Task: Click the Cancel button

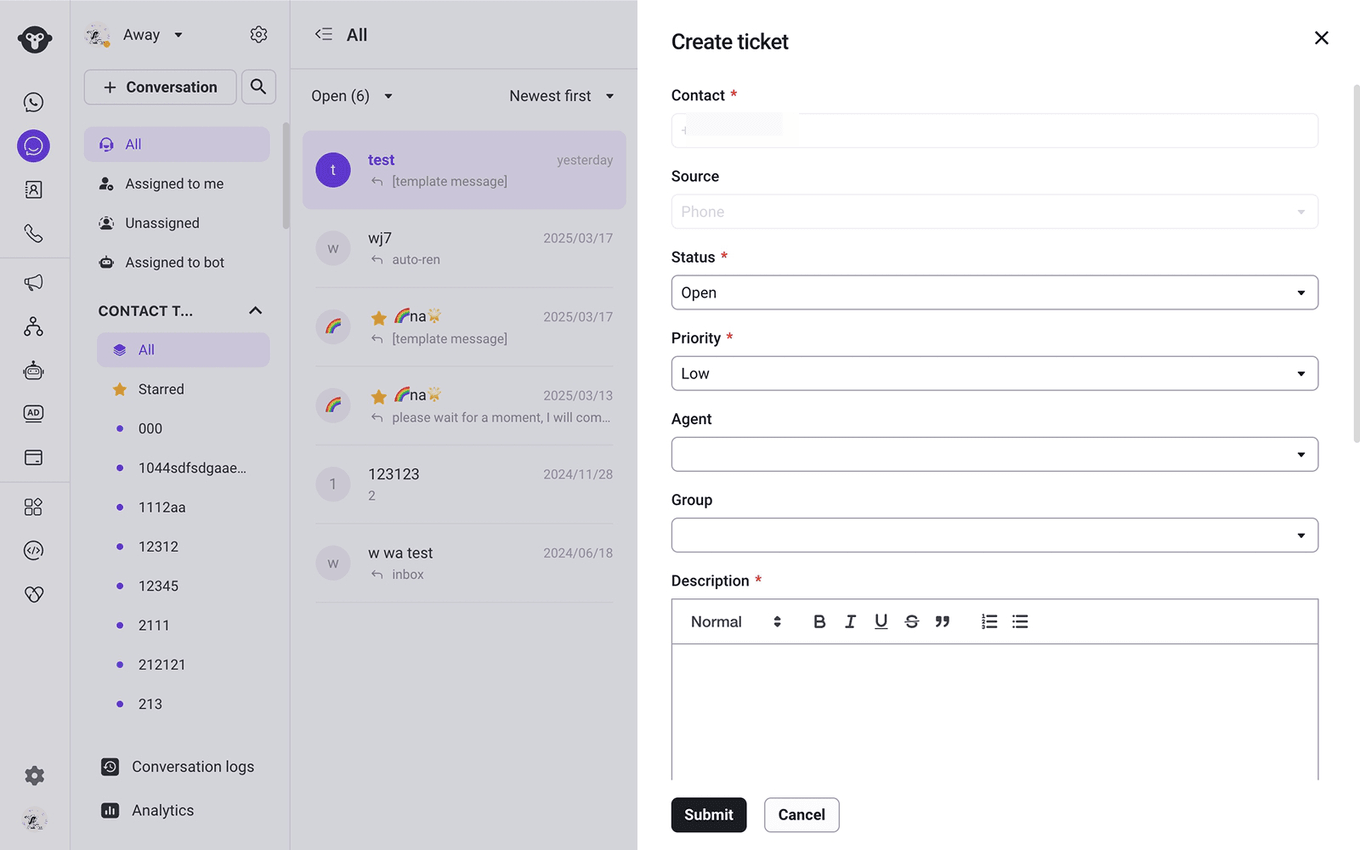Action: [x=802, y=815]
